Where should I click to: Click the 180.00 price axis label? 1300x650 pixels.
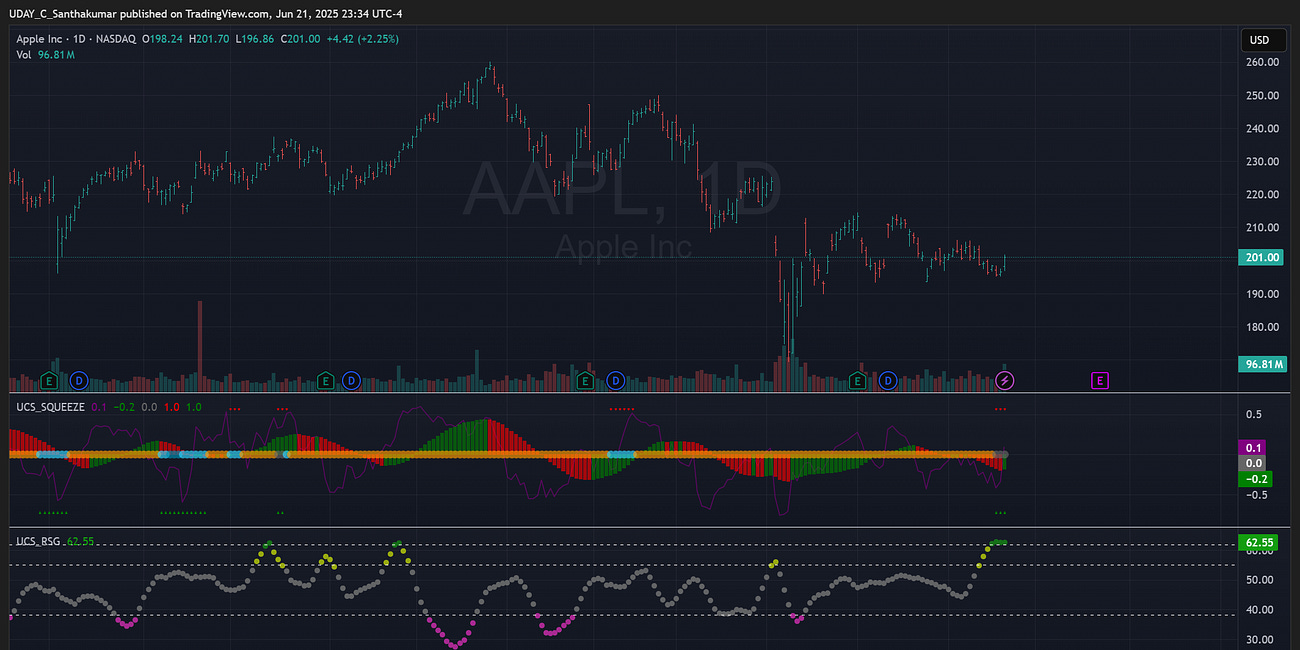click(x=1264, y=326)
